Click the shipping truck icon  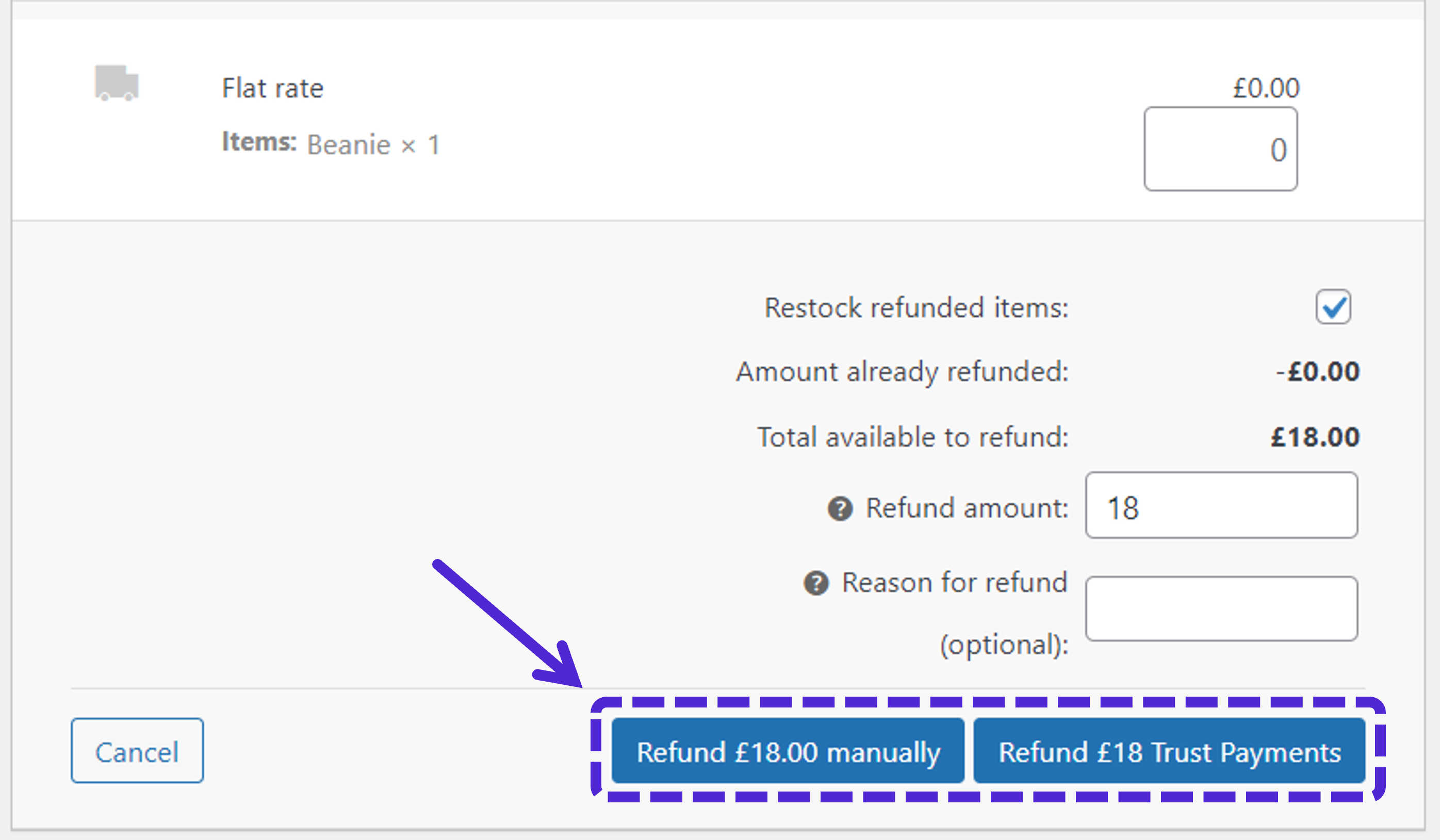[x=117, y=84]
